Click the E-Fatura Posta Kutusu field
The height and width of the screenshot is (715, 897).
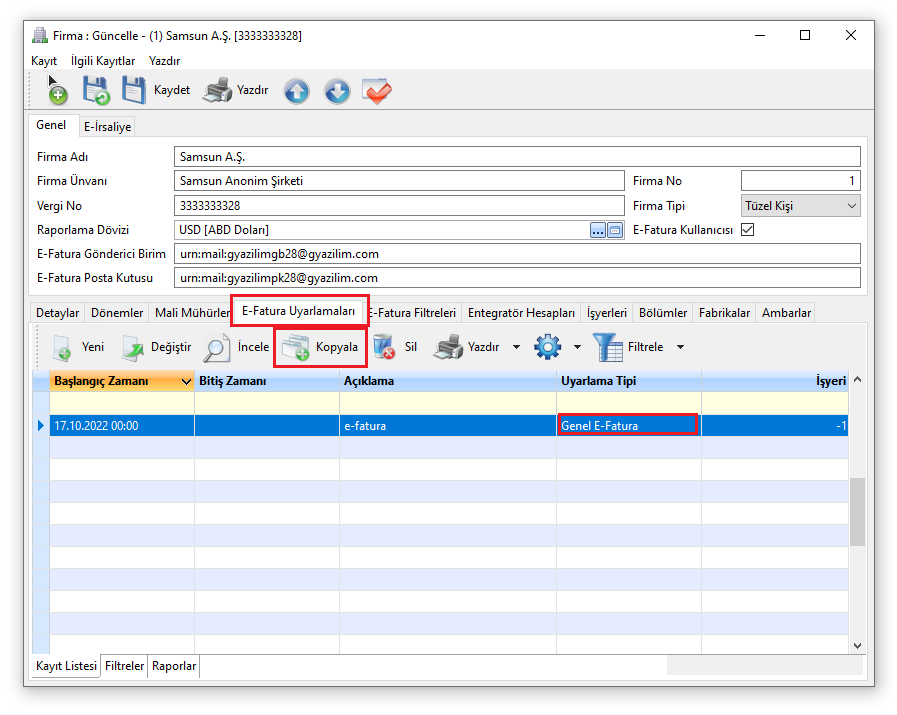click(517, 278)
